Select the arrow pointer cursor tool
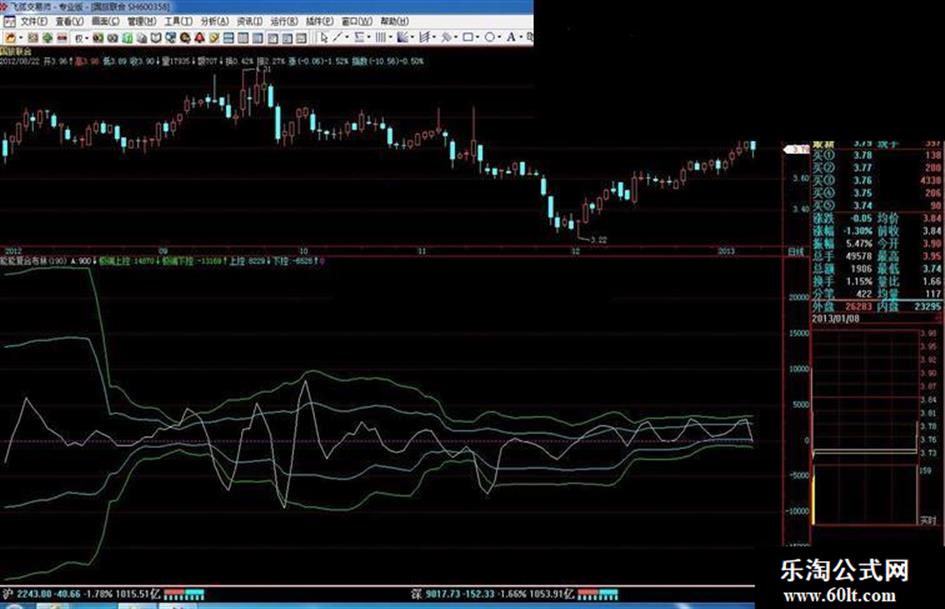This screenshot has height=609, width=945. 323,38
